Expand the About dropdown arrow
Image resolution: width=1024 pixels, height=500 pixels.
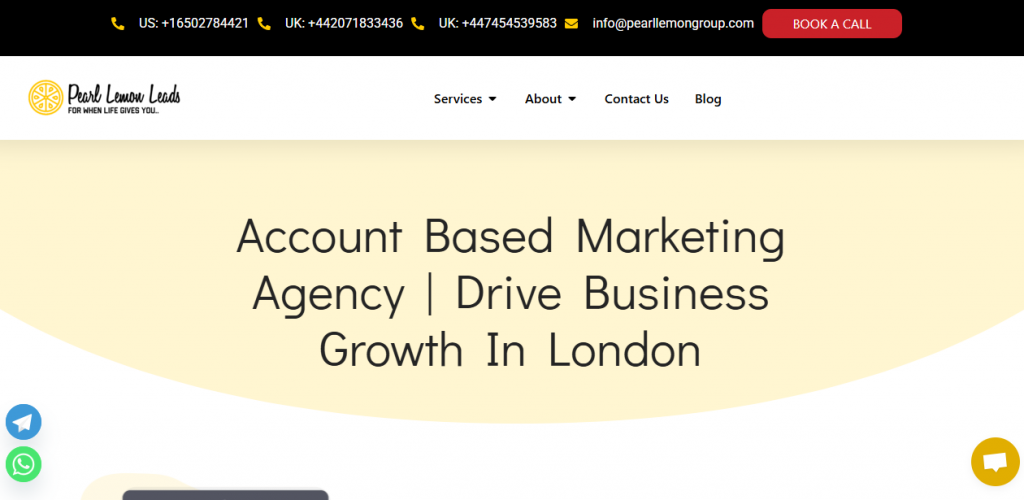572,99
